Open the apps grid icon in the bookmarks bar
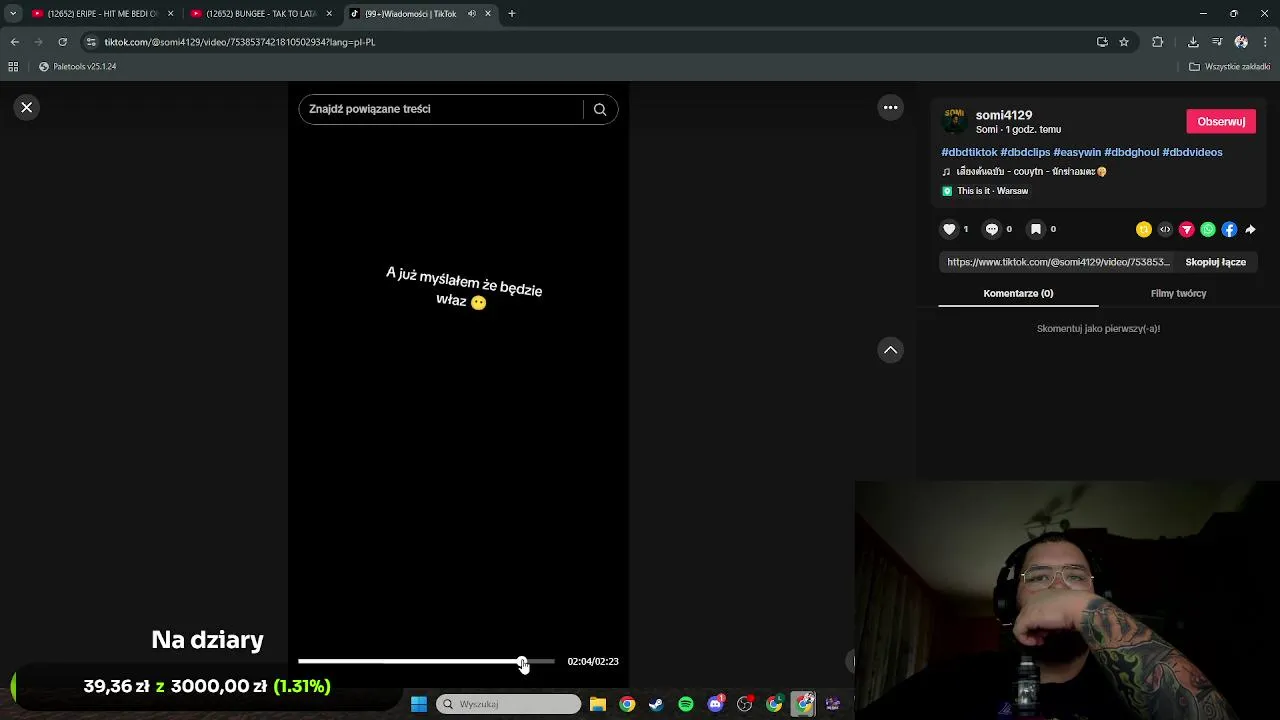This screenshot has height=720, width=1280. pos(13,67)
